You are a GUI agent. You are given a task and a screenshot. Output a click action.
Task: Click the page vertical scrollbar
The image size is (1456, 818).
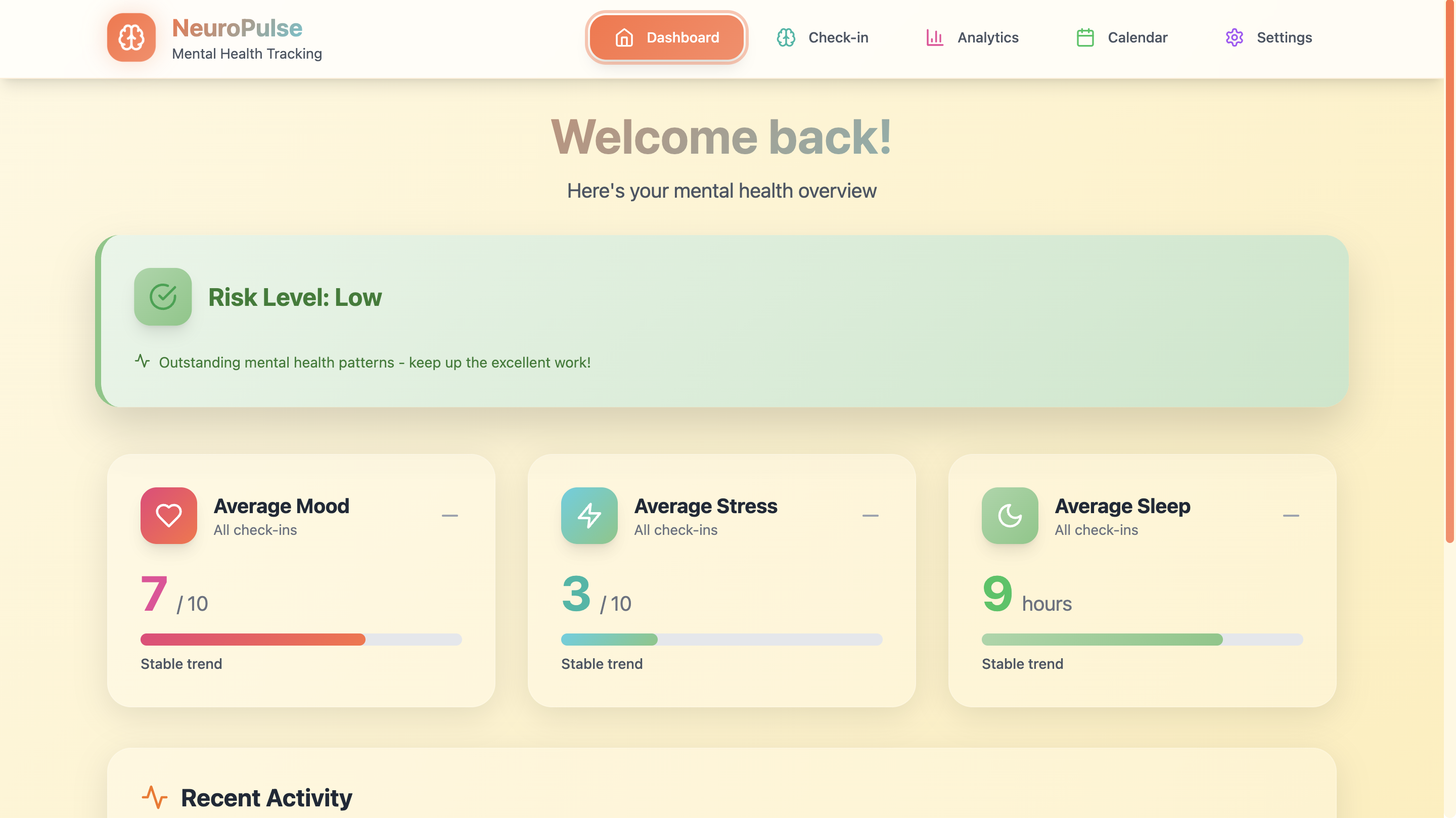[1449, 271]
